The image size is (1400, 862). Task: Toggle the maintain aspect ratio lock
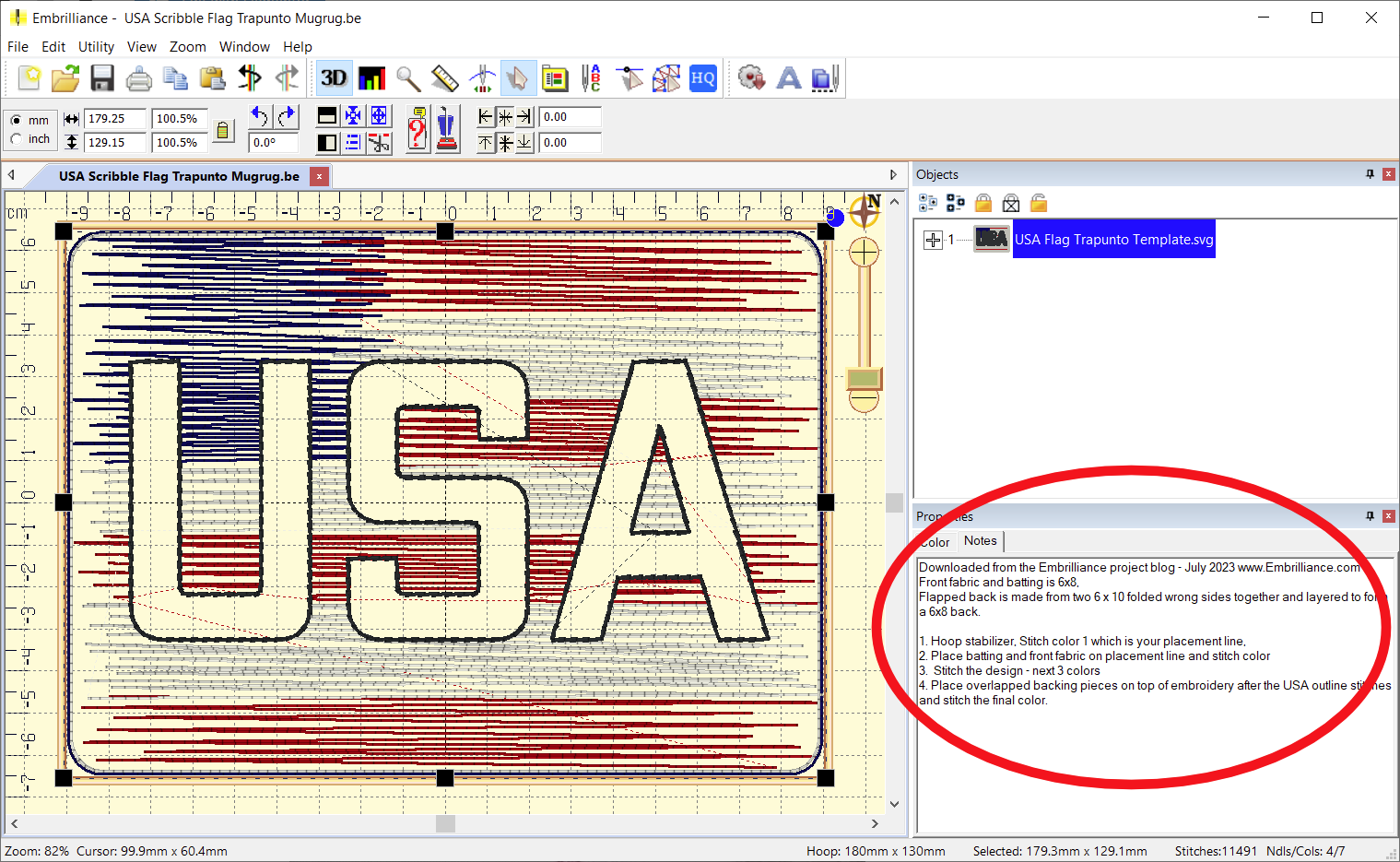click(223, 131)
